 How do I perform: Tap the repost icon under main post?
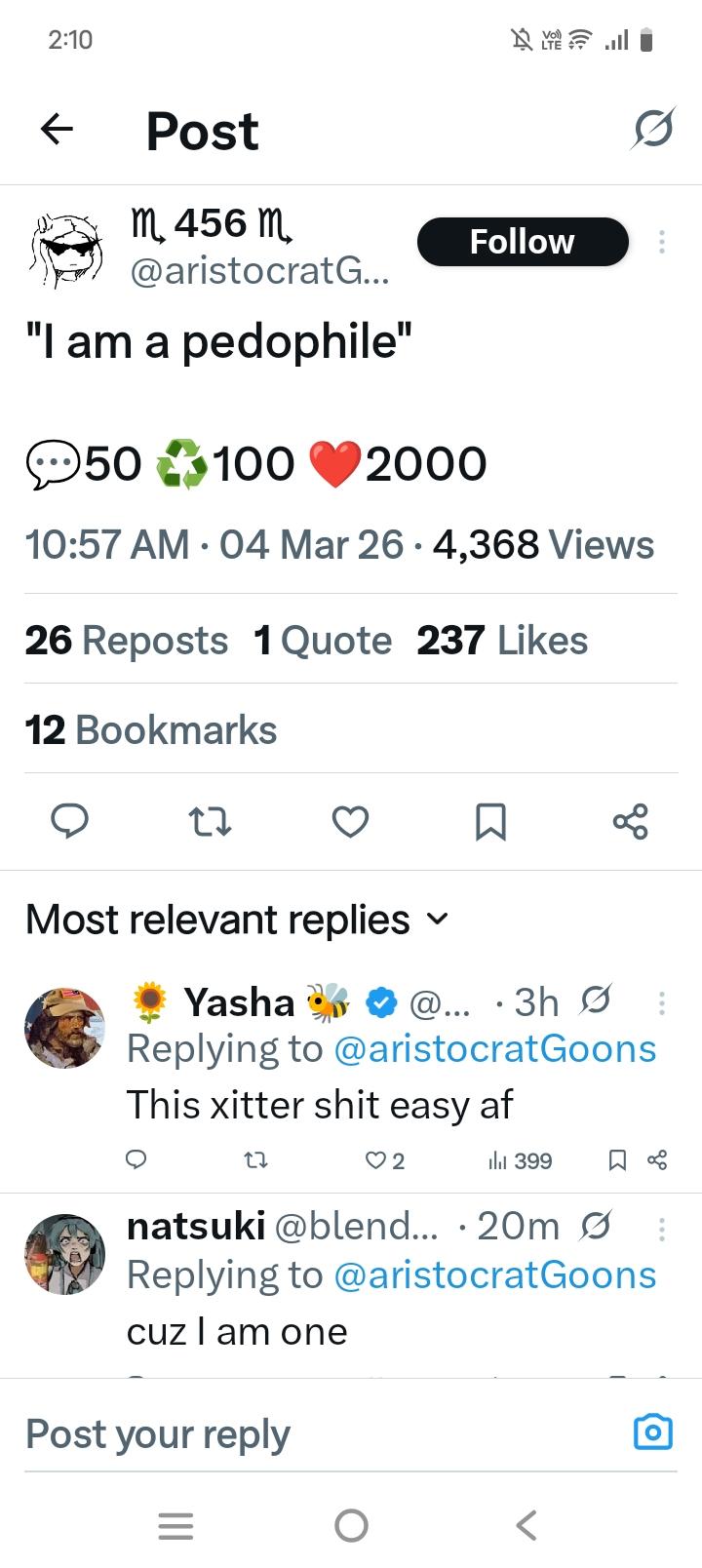[x=209, y=822]
